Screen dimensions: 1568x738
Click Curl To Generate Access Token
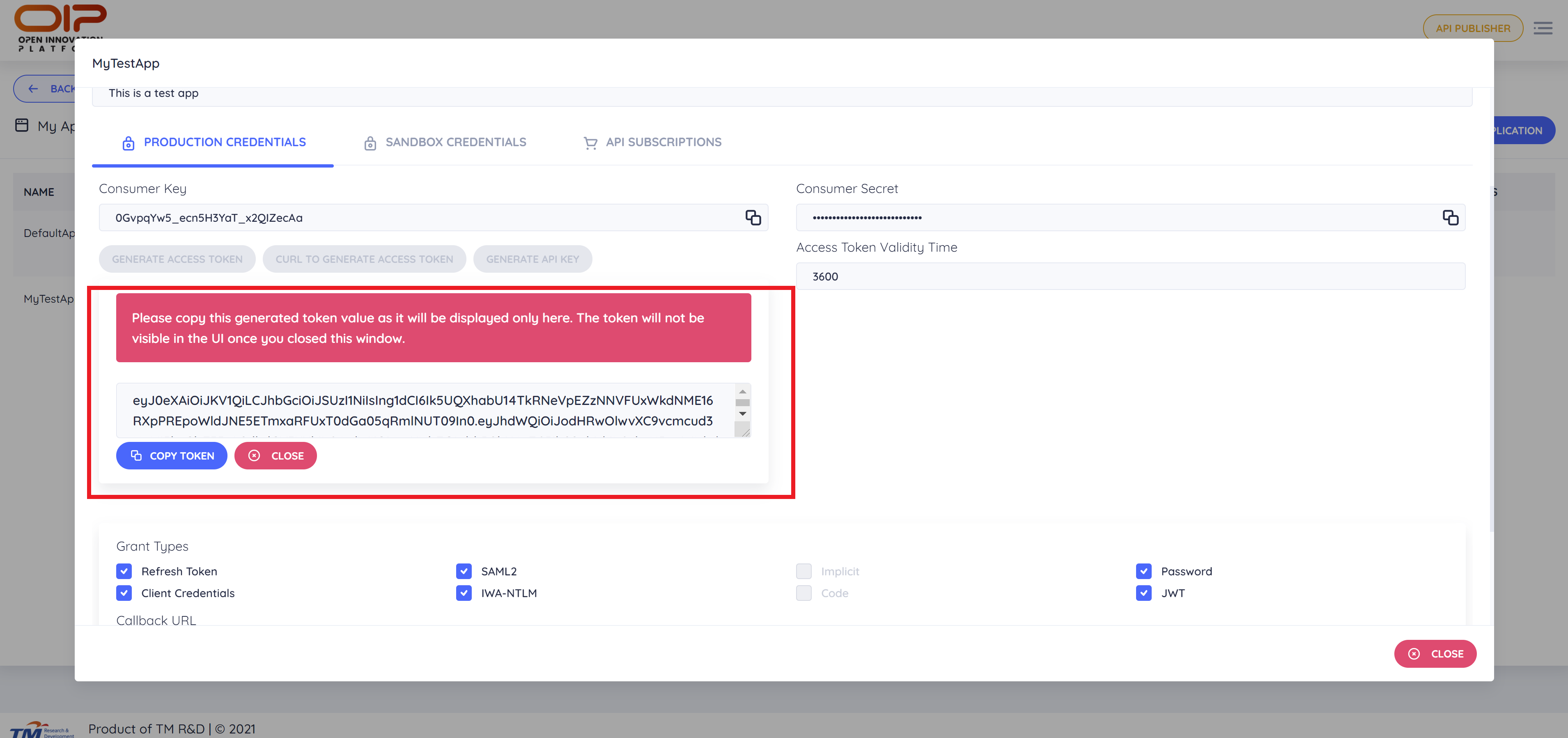point(364,259)
